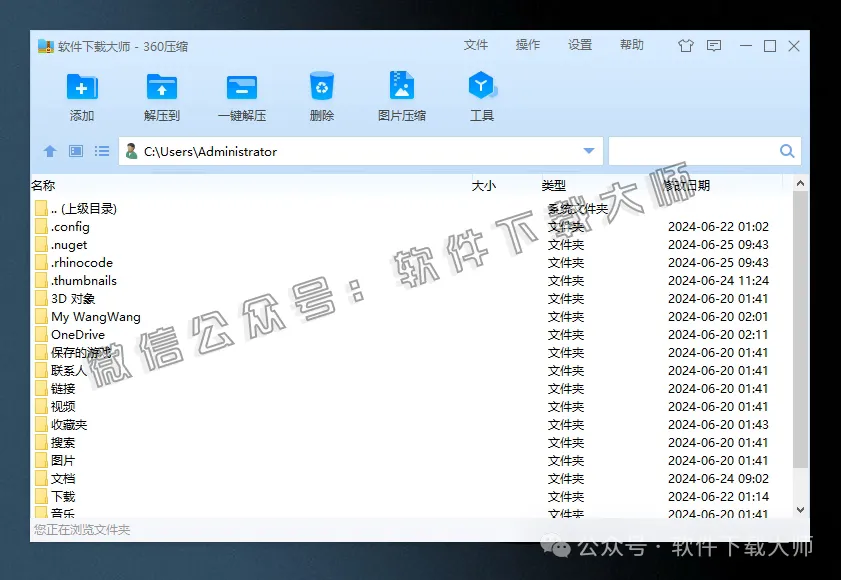This screenshot has width=841, height=580.
Task: Open the 设置 (Settings) menu
Action: tap(580, 45)
